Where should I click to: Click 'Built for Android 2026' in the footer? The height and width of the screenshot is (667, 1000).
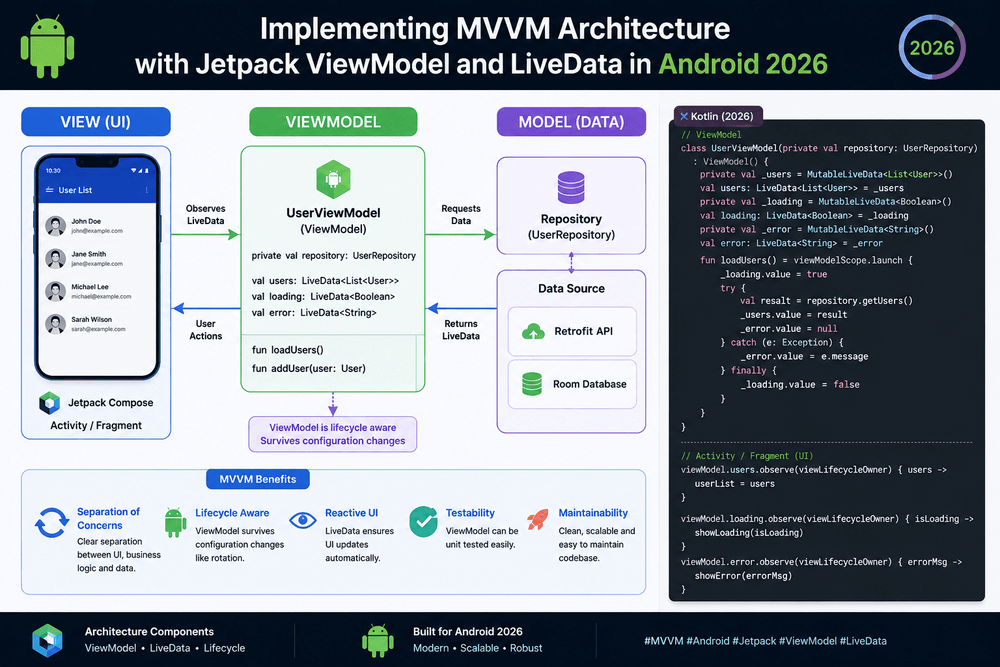pos(467,631)
